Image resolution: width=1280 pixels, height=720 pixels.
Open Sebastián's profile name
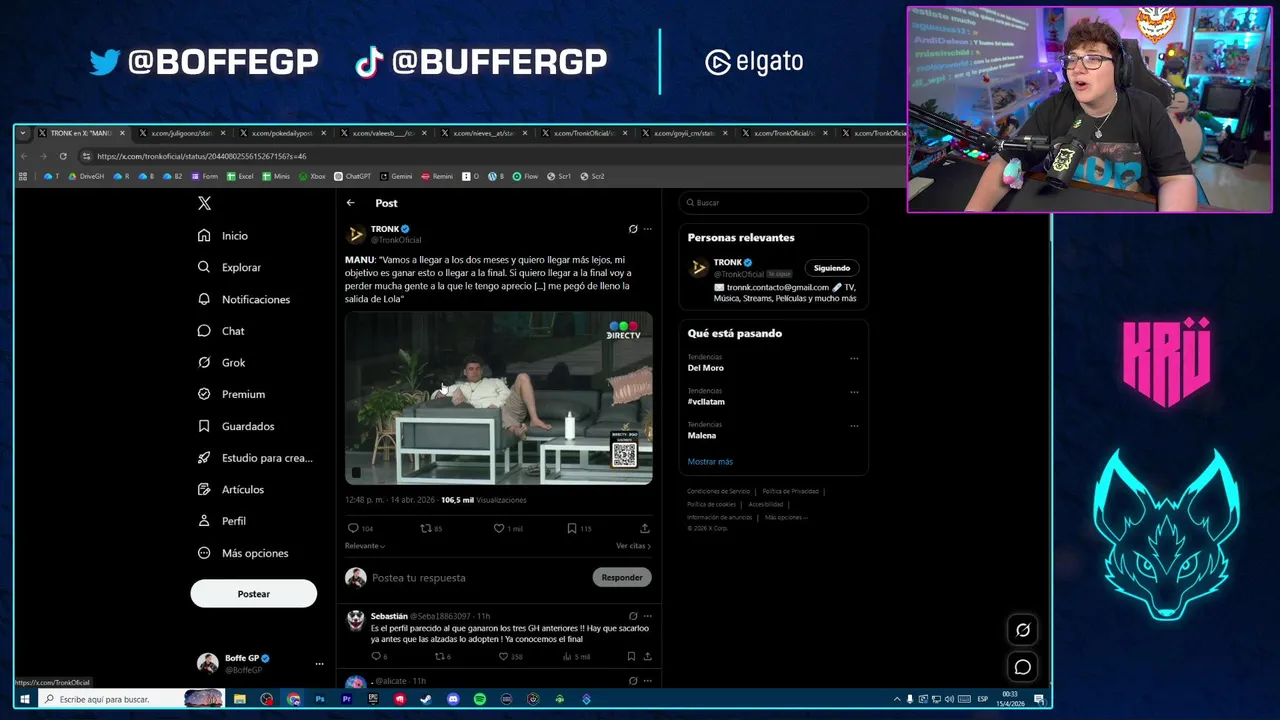(389, 616)
